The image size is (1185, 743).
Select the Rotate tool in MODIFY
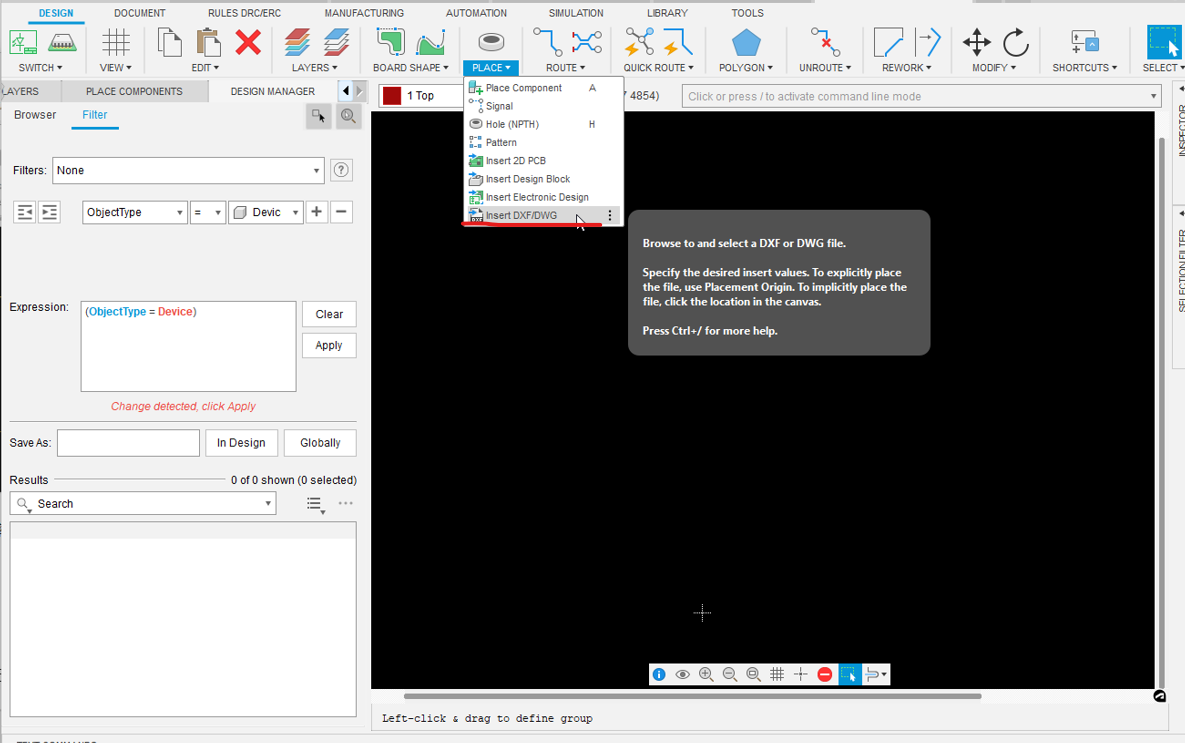(1016, 42)
